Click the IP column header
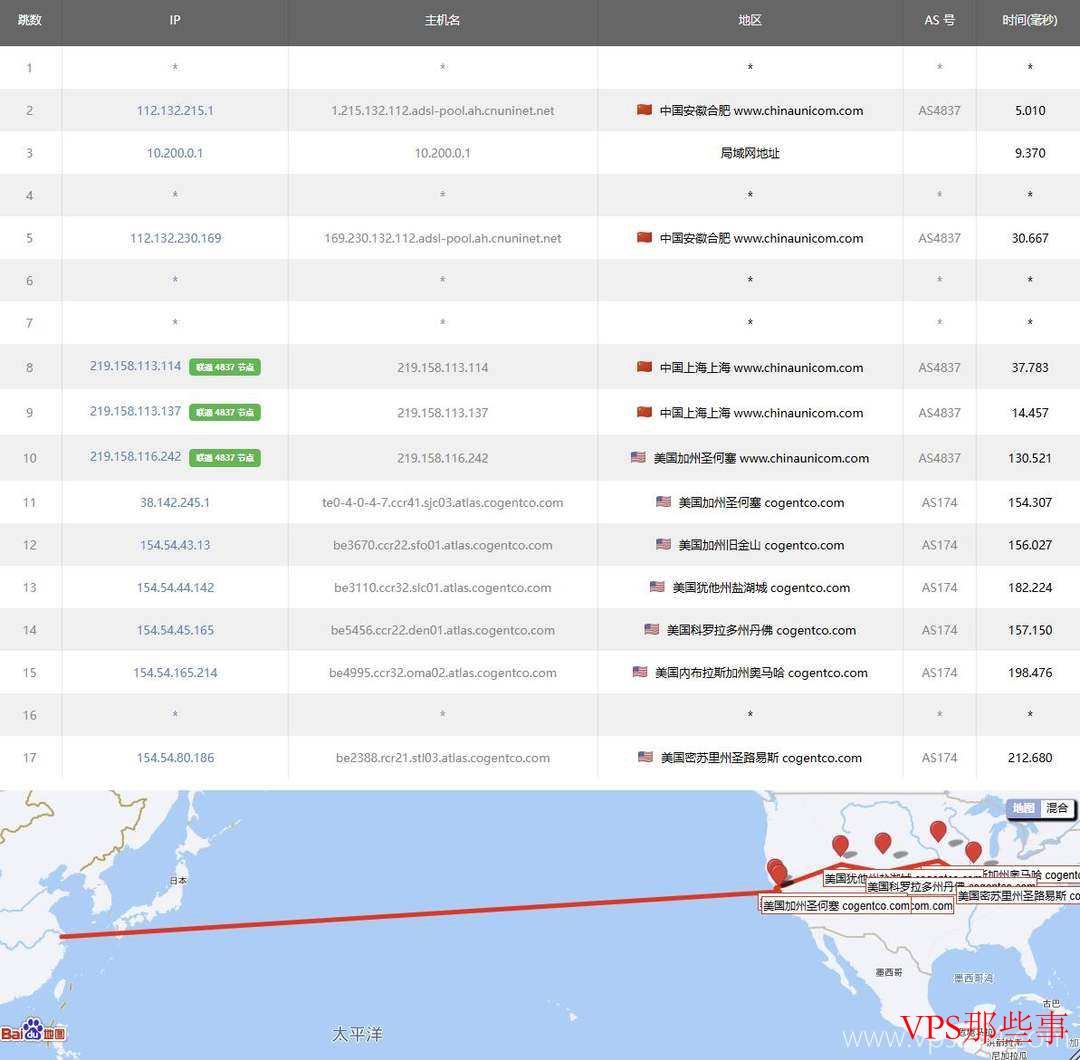The width and height of the screenshot is (1080, 1060). (x=175, y=20)
